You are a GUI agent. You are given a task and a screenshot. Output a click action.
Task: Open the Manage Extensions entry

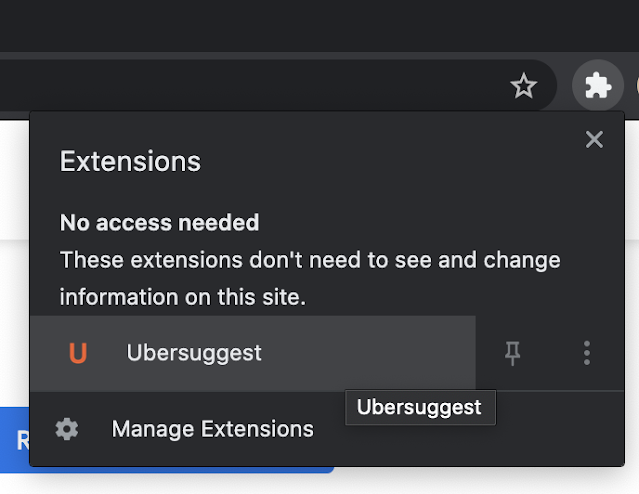click(212, 429)
